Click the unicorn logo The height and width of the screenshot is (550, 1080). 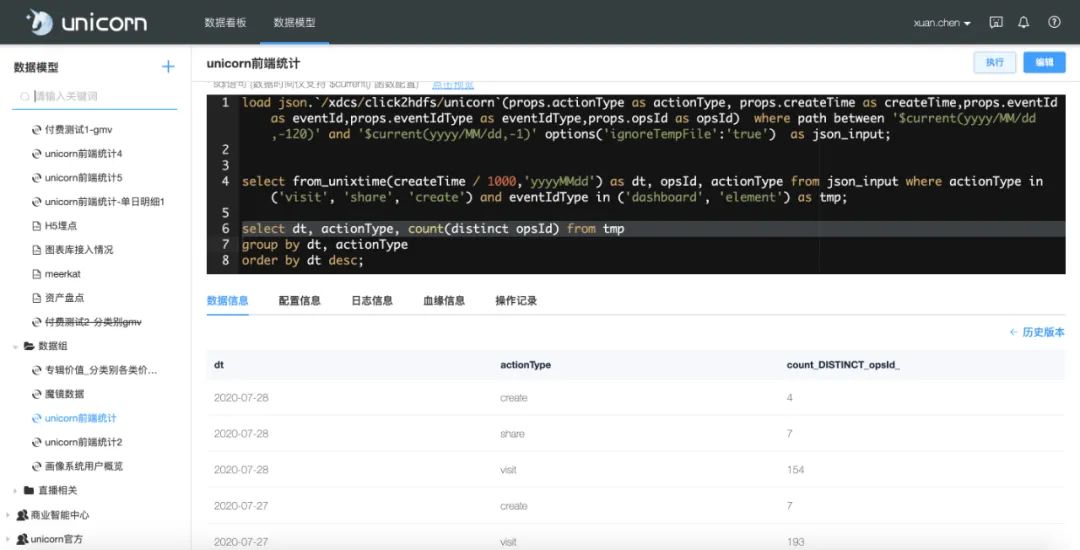tap(86, 22)
